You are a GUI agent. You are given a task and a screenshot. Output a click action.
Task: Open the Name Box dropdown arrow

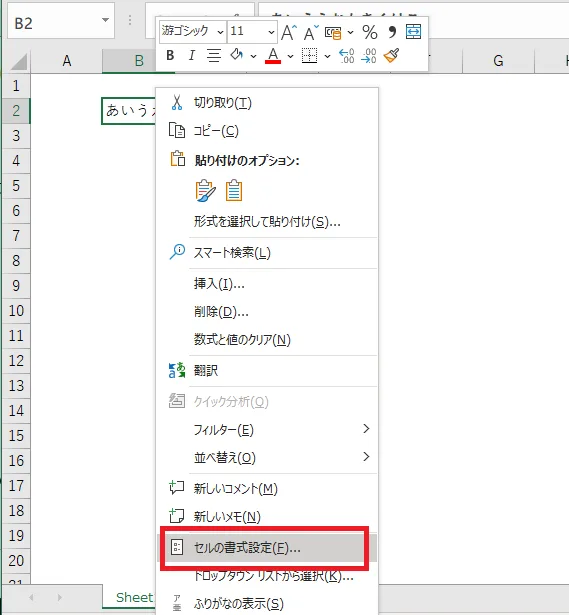(x=105, y=20)
